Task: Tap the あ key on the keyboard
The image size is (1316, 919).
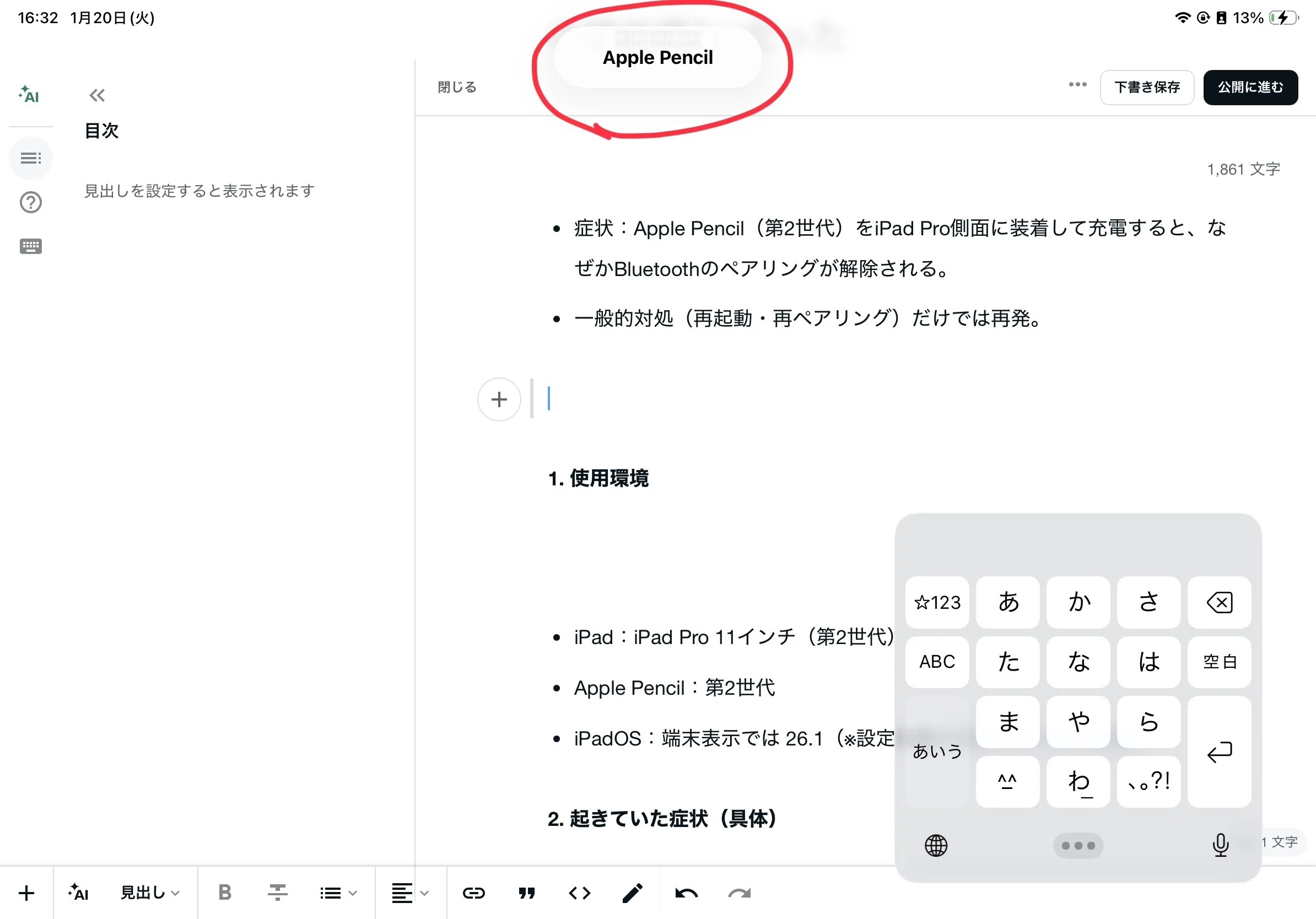Action: (x=1007, y=602)
